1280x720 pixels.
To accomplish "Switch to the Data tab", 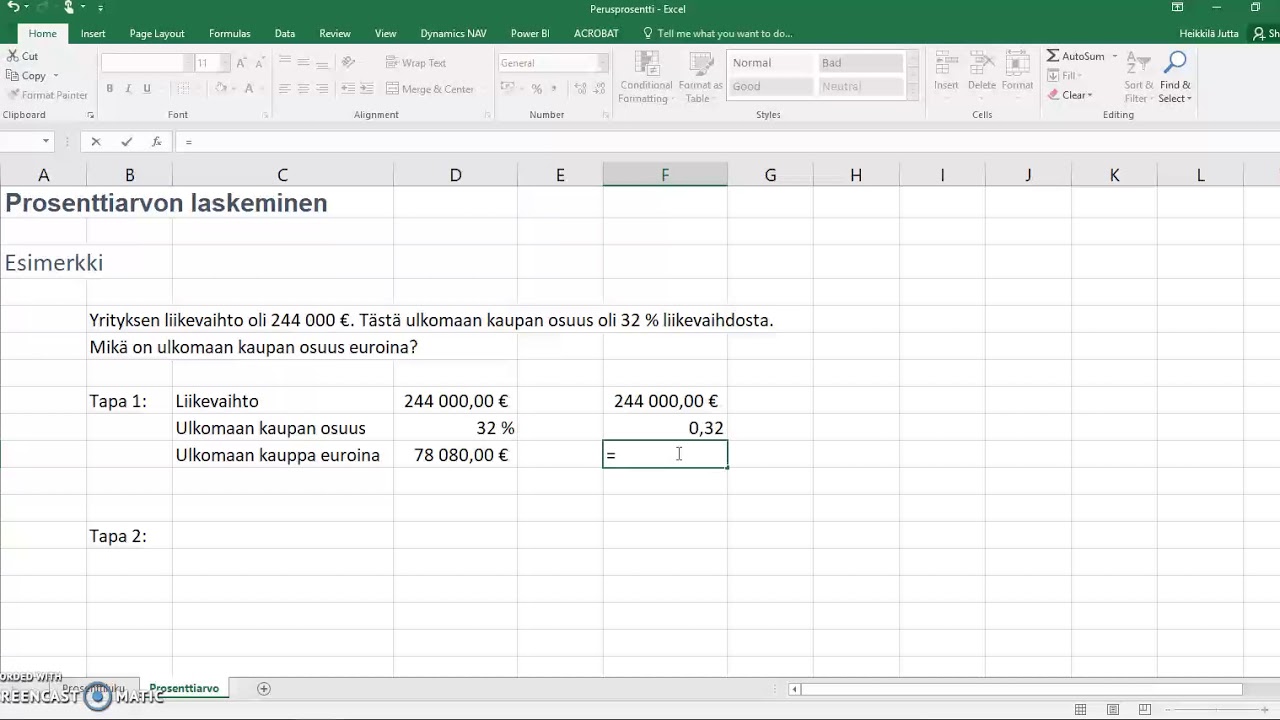I will coord(285,33).
